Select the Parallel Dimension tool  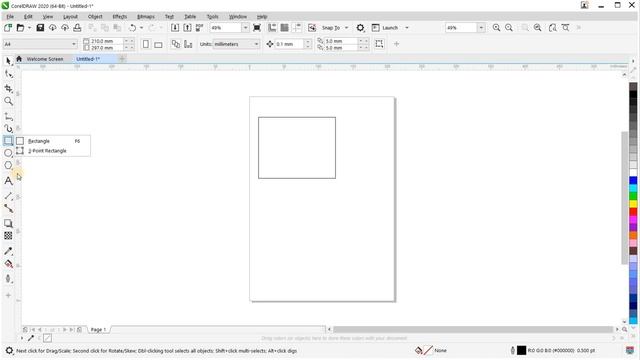pyautogui.click(x=8, y=196)
